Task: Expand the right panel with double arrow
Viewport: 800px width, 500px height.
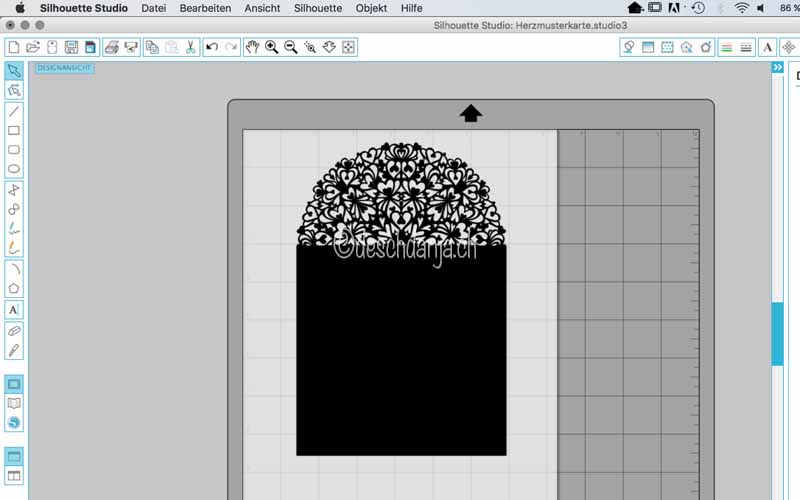Action: [778, 67]
